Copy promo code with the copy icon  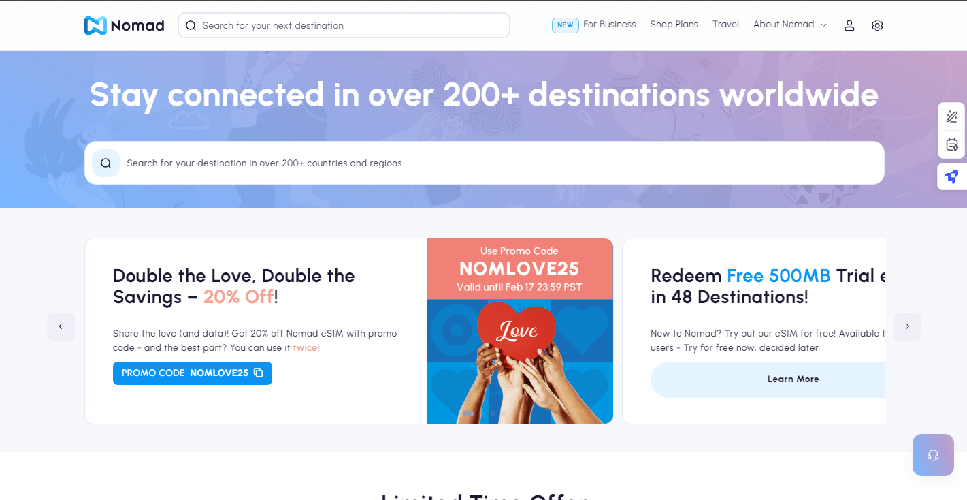tap(258, 372)
